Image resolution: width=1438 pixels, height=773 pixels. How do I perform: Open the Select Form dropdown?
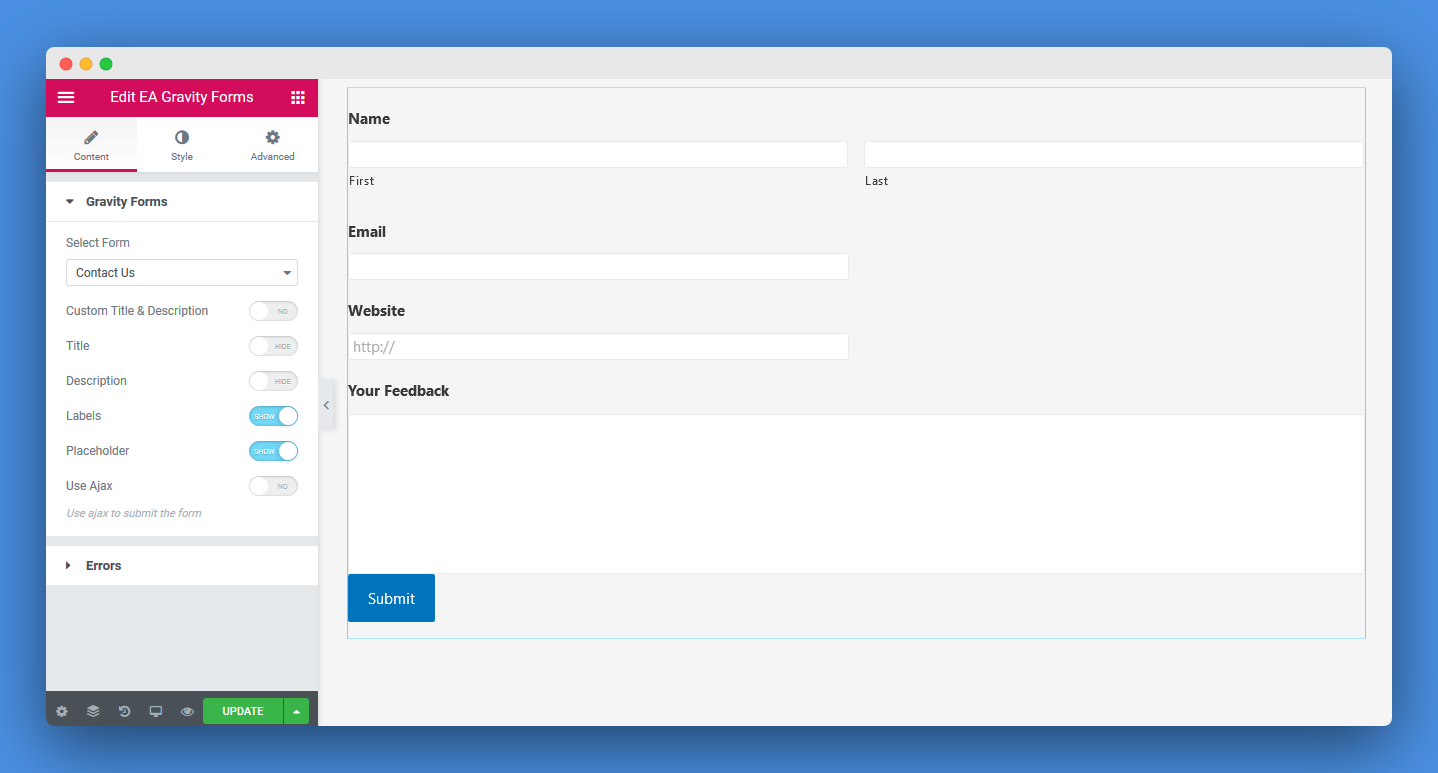pyautogui.click(x=181, y=272)
